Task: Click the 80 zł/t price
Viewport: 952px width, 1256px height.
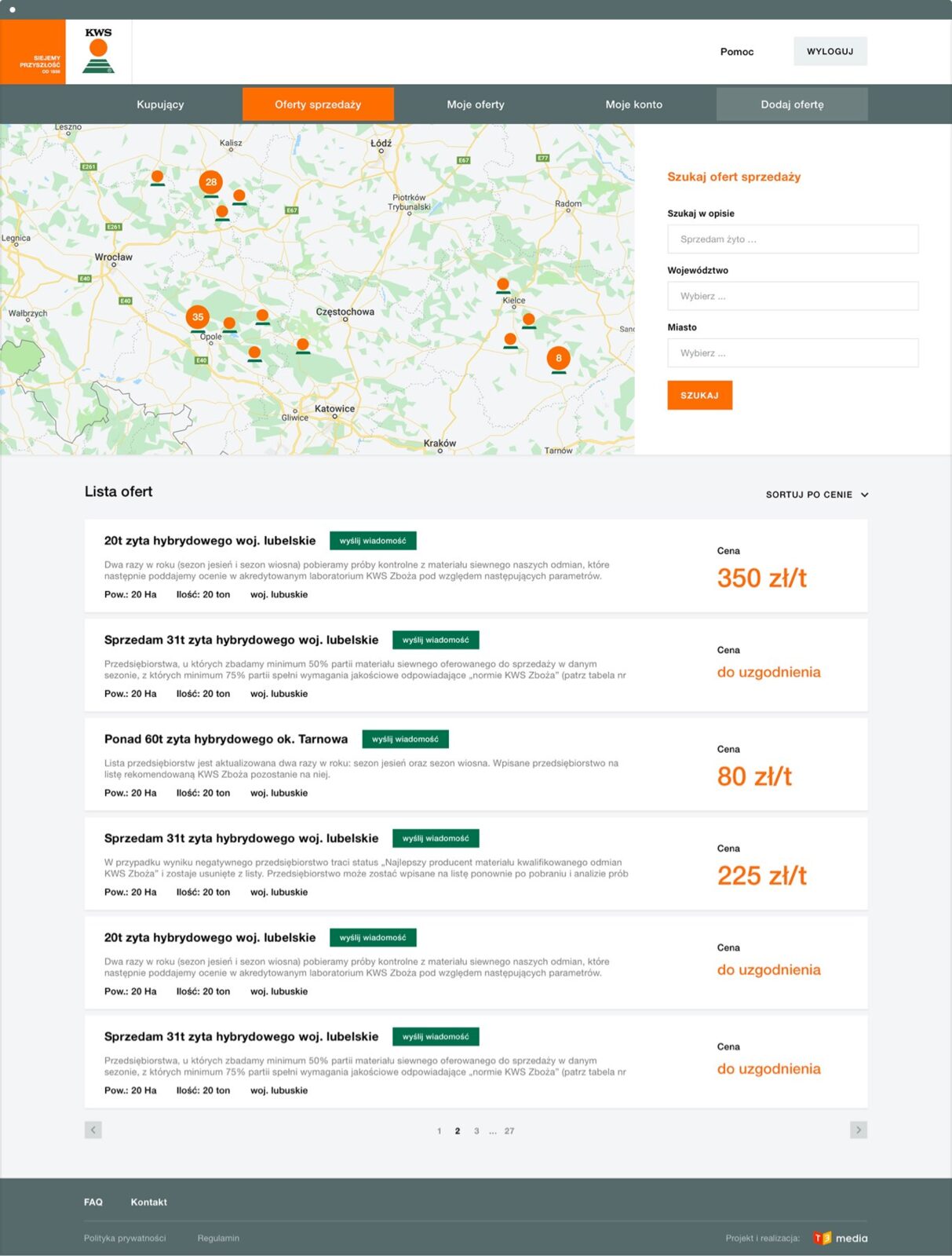Action: coord(754,776)
